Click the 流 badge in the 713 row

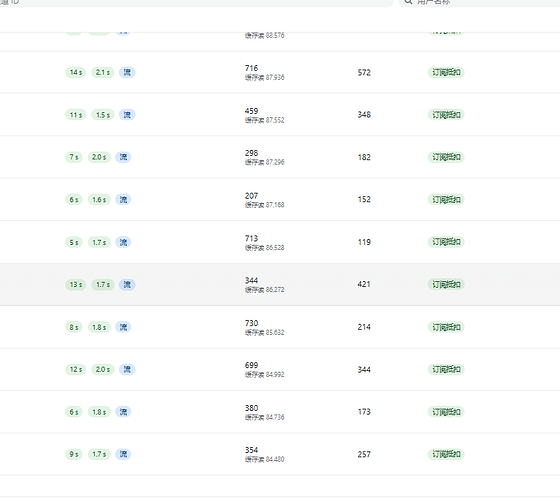tap(123, 242)
